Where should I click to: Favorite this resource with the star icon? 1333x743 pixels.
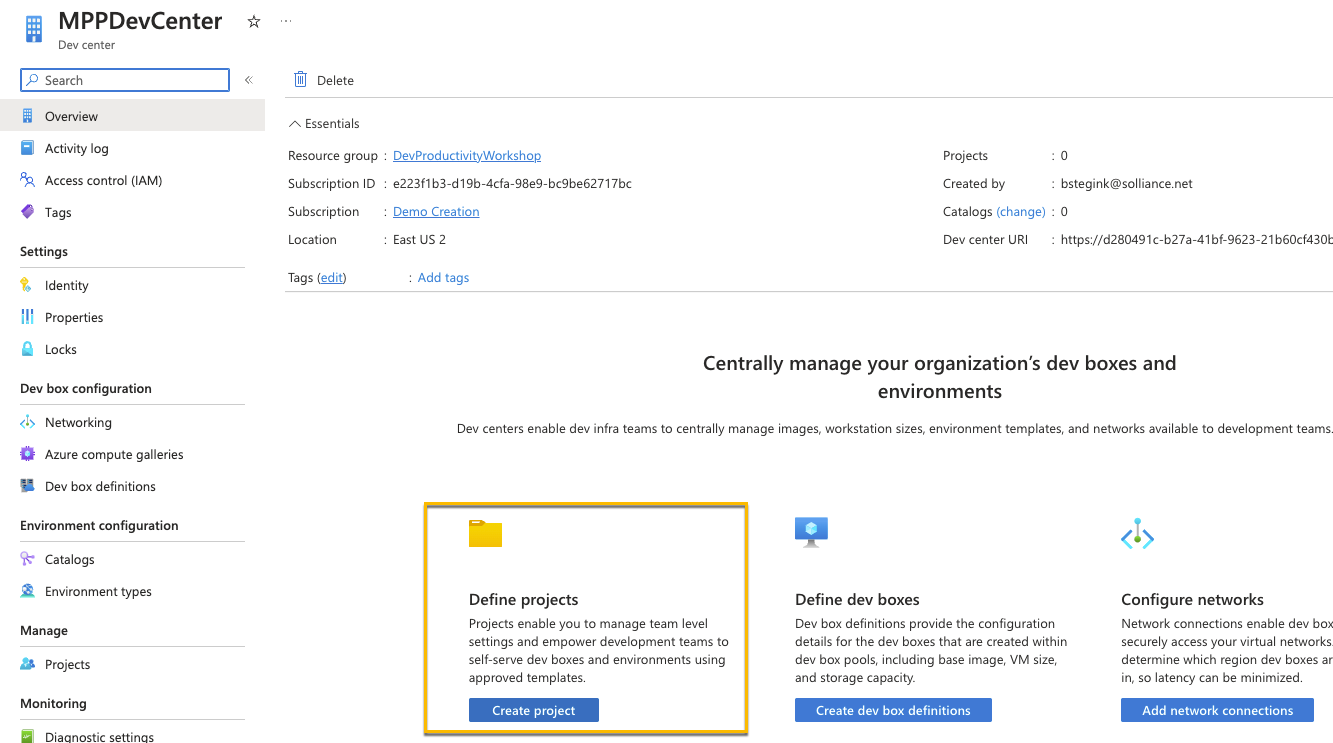[254, 21]
